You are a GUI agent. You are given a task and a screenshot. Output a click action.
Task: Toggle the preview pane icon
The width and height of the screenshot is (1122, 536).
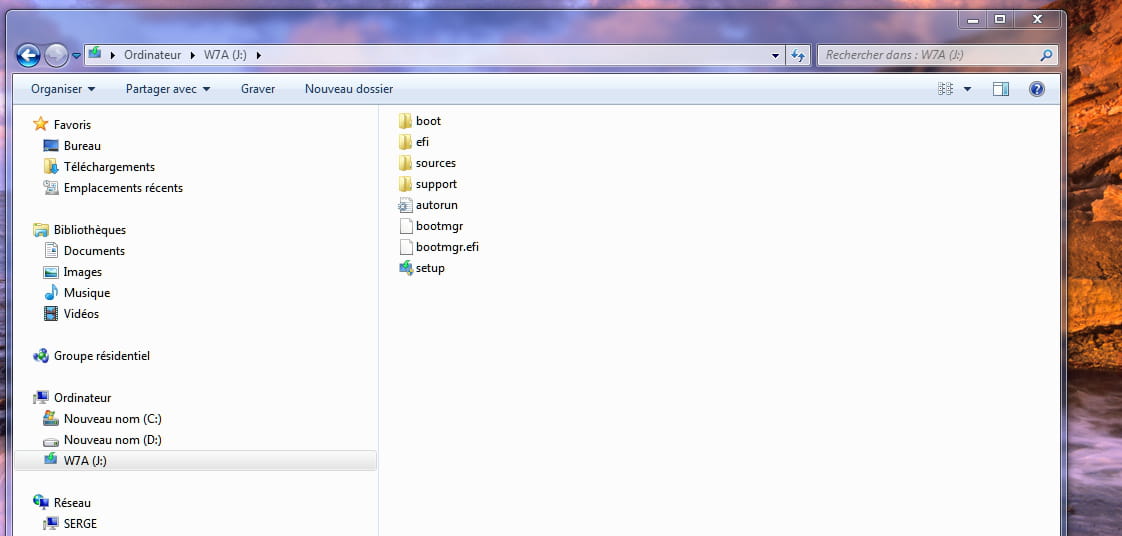(1001, 89)
